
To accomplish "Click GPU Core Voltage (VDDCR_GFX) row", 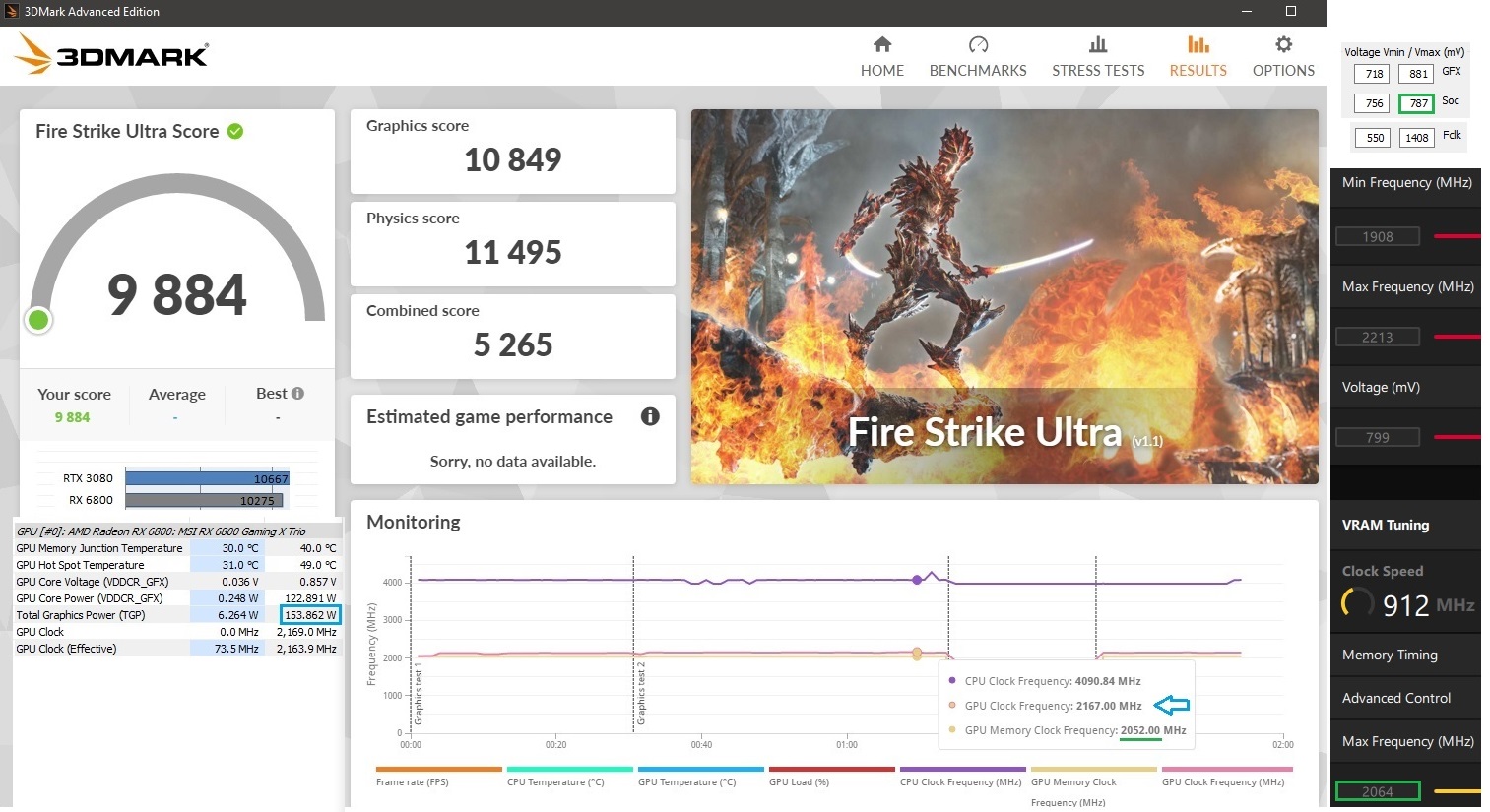I will coord(176,582).
